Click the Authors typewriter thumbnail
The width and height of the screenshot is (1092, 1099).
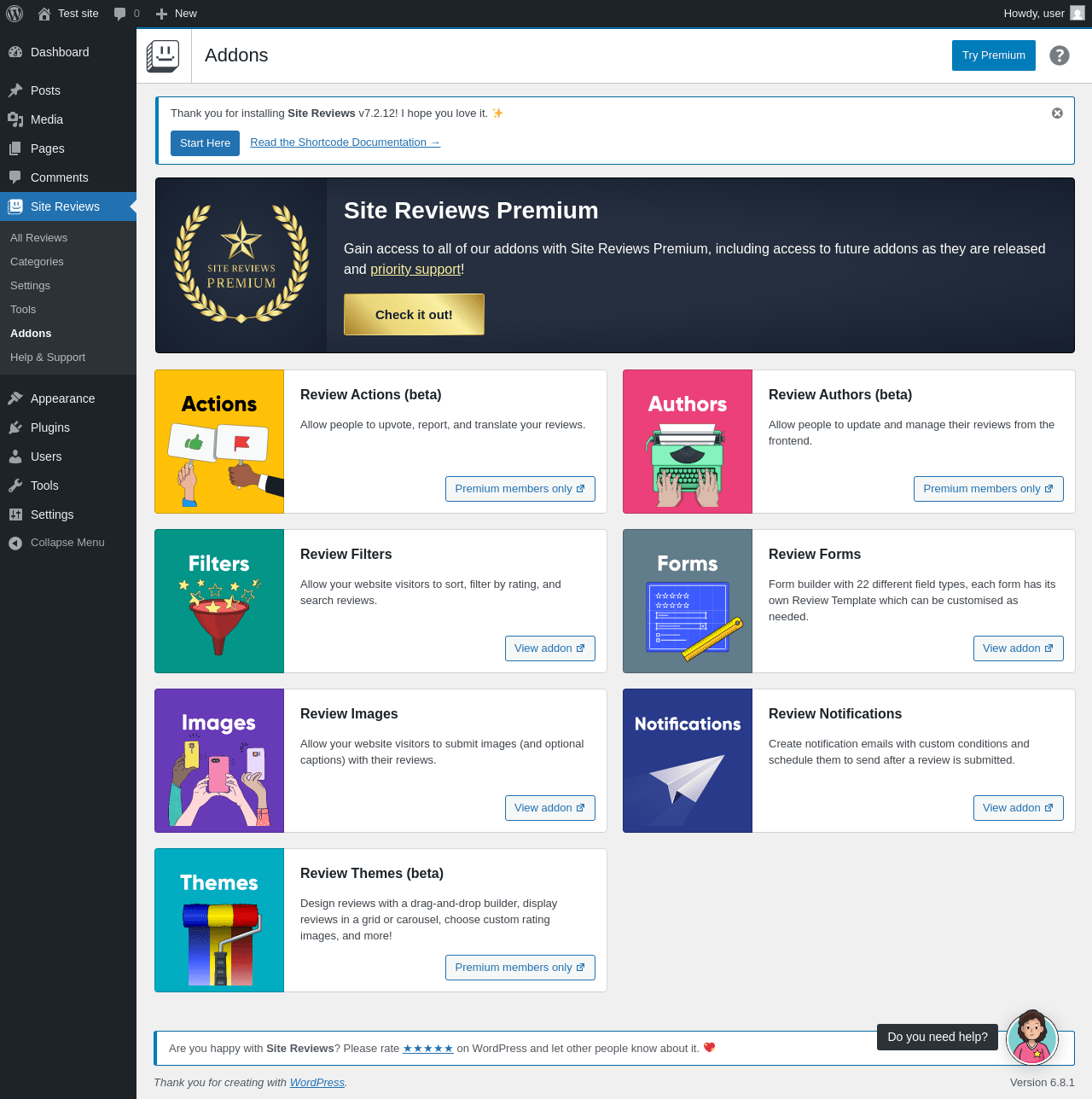(688, 442)
